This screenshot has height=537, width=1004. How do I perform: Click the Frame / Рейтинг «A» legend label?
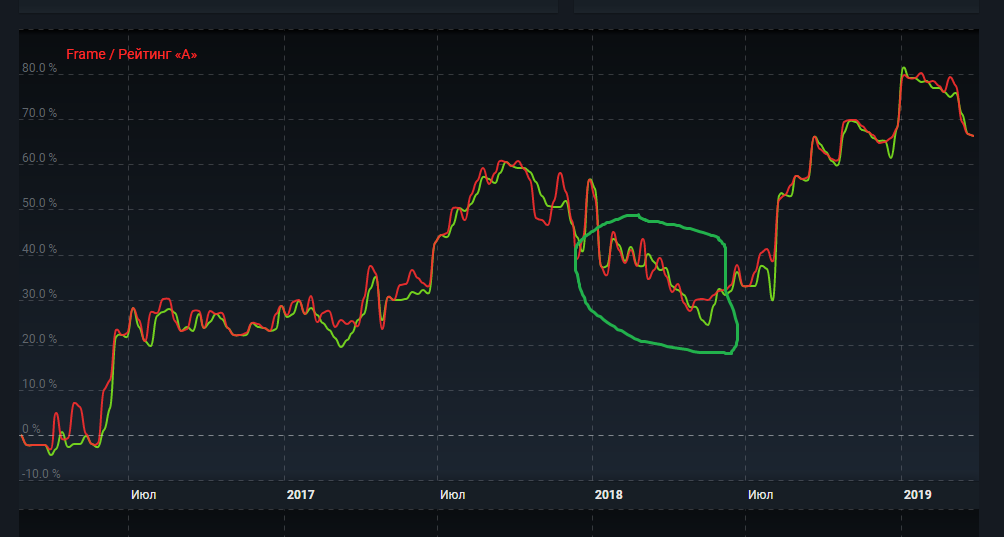click(x=131, y=54)
